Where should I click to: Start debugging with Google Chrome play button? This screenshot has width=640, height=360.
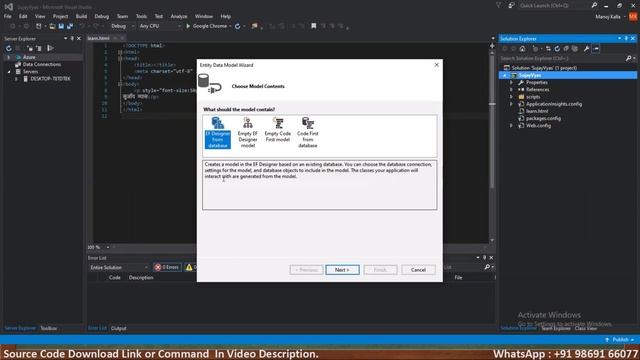(x=188, y=26)
